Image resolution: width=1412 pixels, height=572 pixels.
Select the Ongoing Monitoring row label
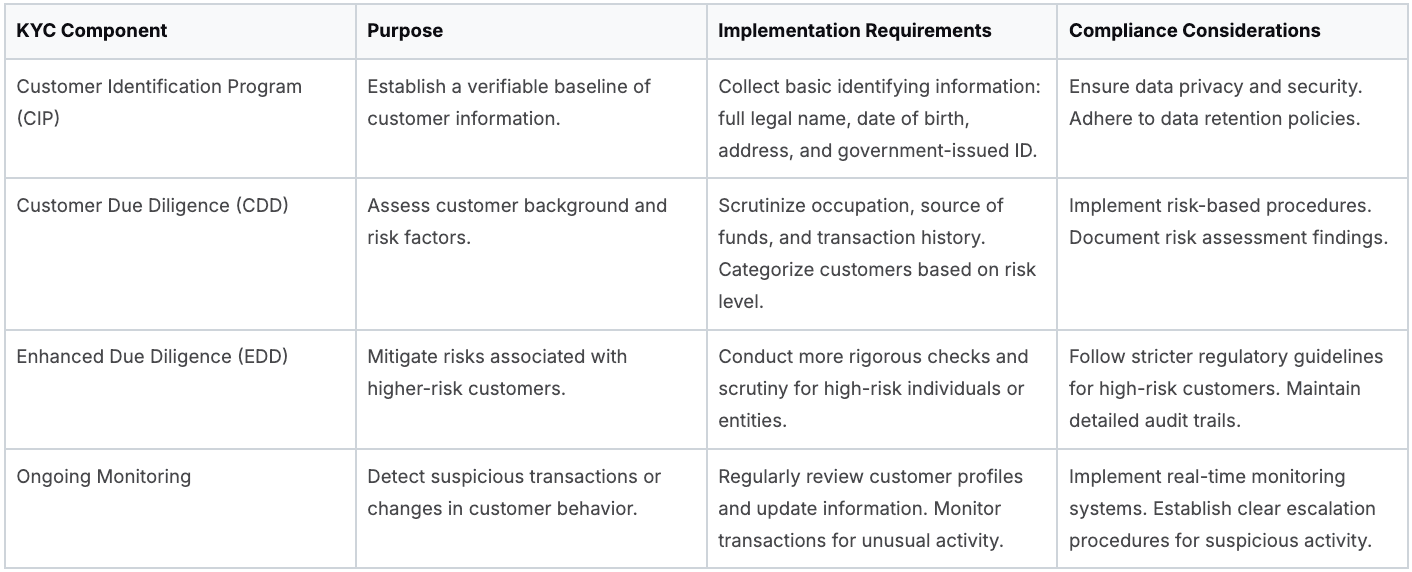104,477
